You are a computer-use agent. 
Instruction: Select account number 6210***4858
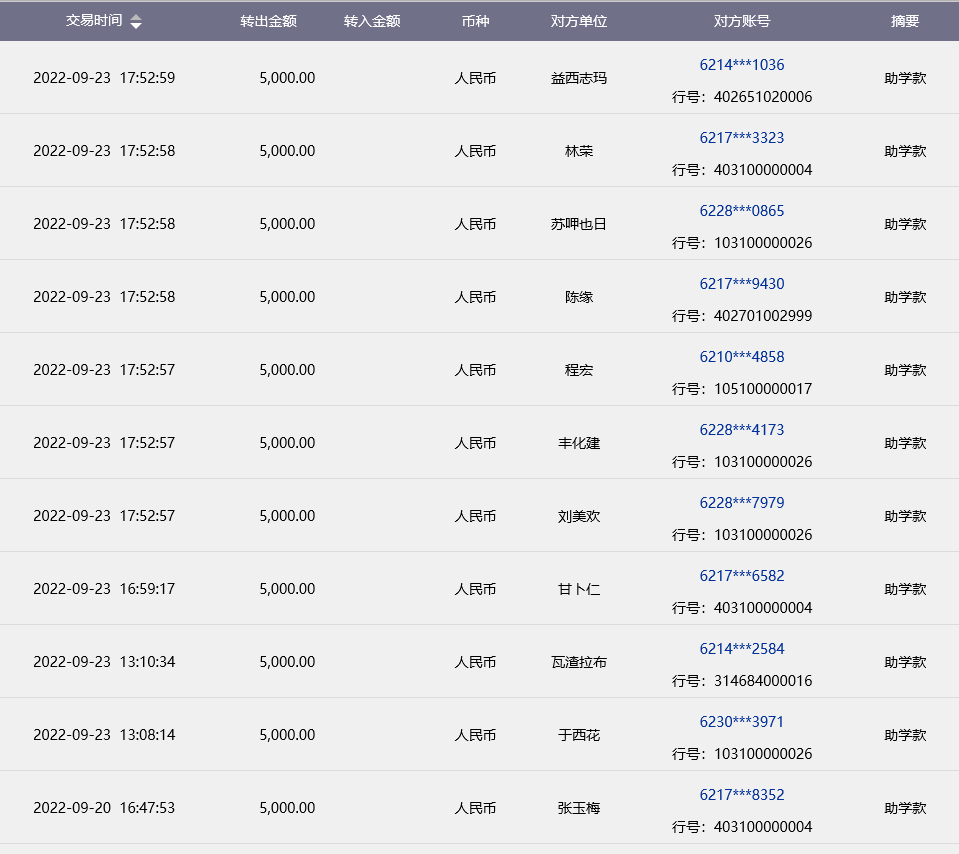(x=741, y=357)
